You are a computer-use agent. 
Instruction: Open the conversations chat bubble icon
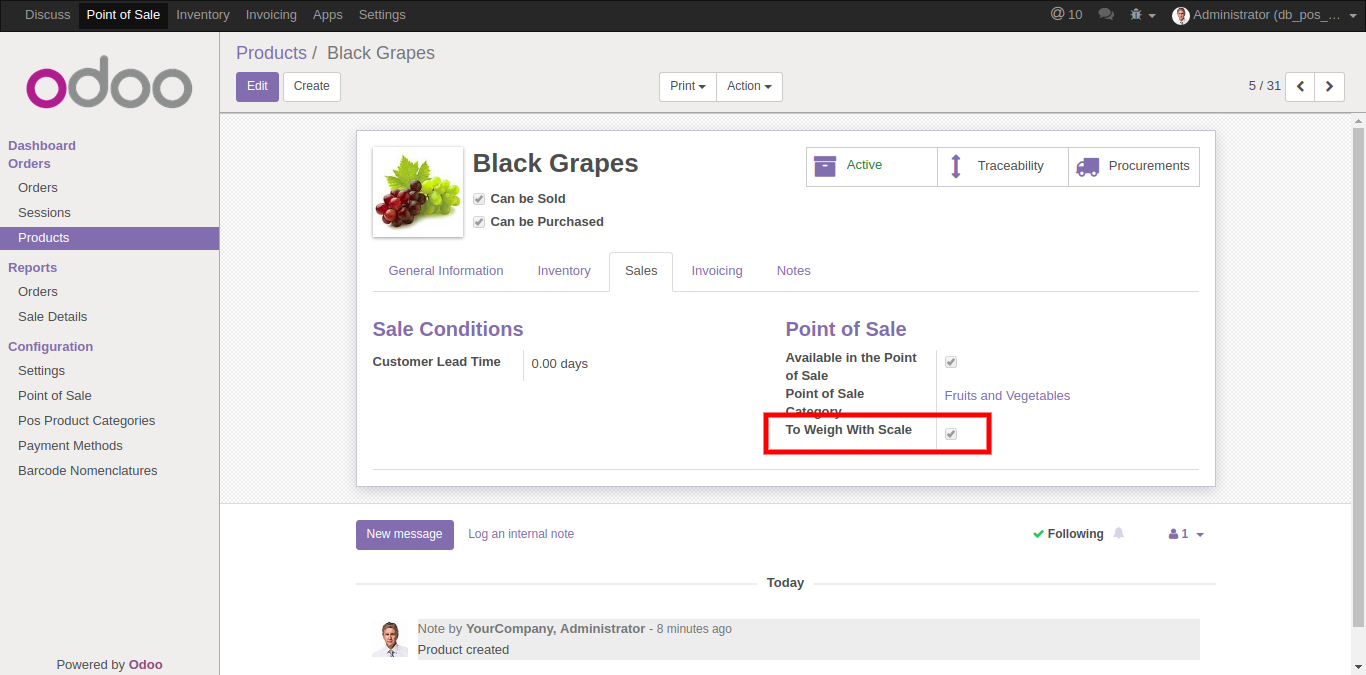pos(1106,15)
